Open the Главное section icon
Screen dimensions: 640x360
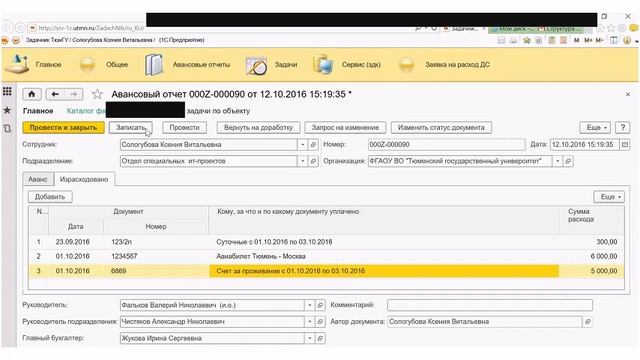(x=17, y=64)
